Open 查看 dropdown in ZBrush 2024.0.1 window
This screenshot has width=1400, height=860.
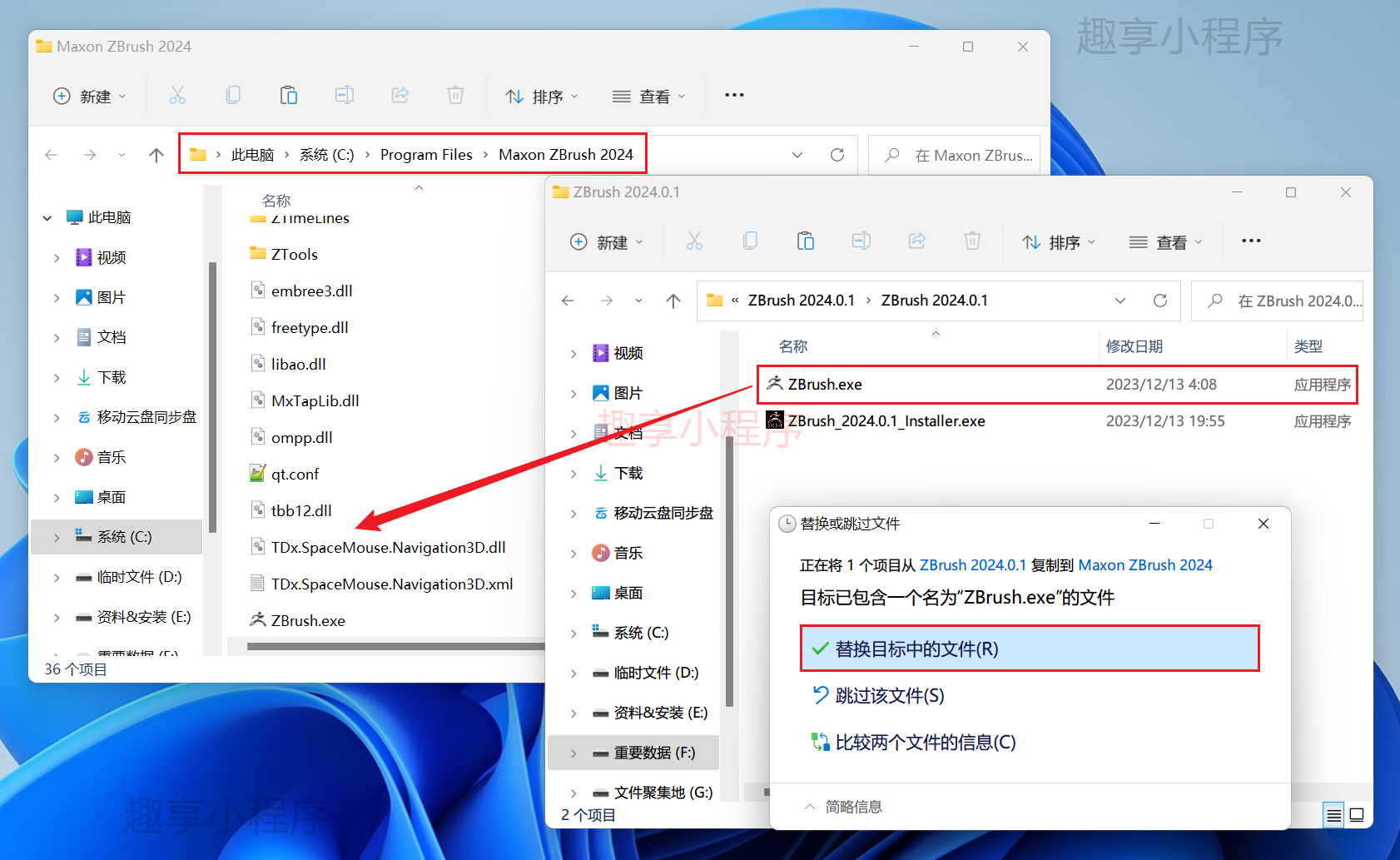pyautogui.click(x=1166, y=242)
